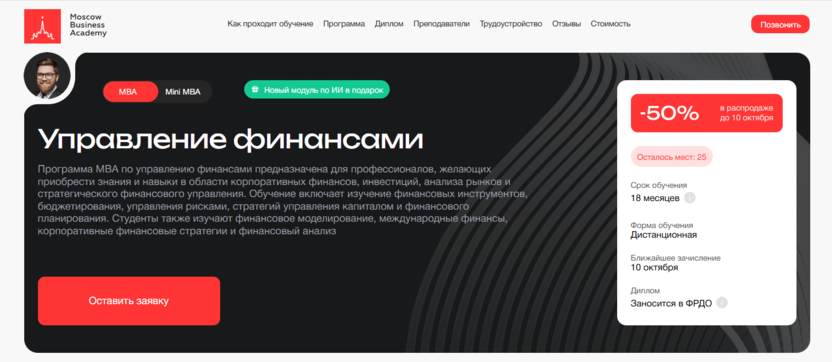The width and height of the screenshot is (832, 362).
Task: Open Как проходит обучение menu item
Action: (x=270, y=24)
